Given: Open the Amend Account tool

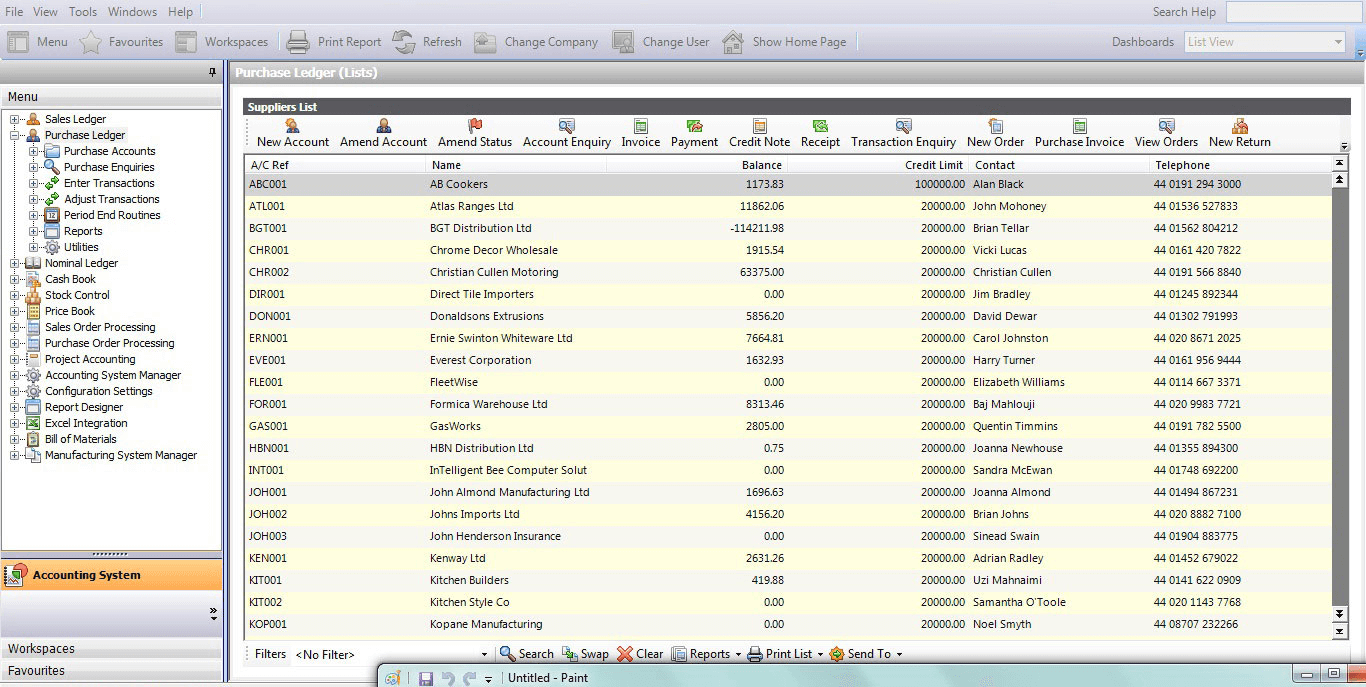Looking at the screenshot, I should coord(383,131).
